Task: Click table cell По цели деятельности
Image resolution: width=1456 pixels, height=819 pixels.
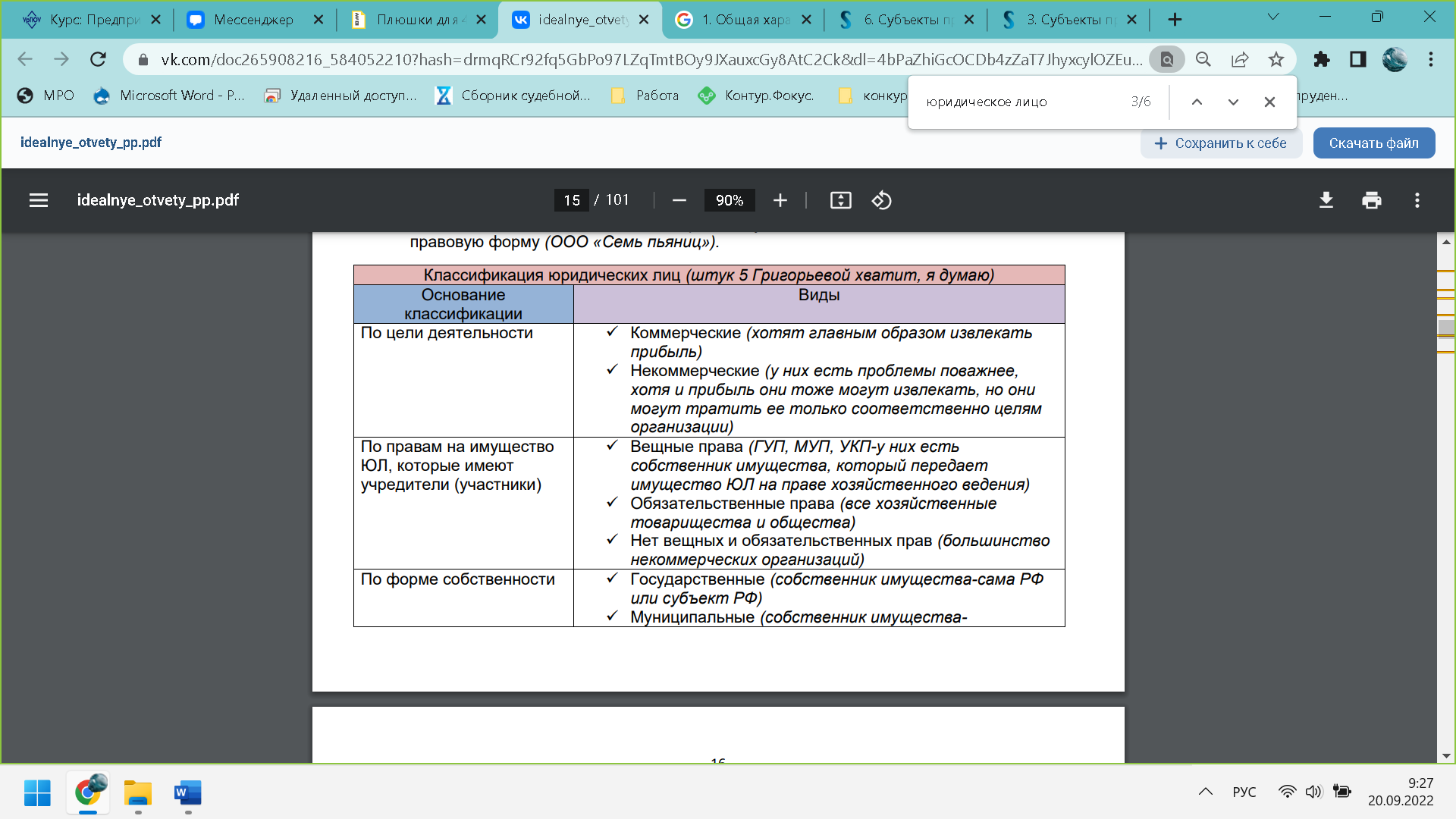Action: coord(463,380)
